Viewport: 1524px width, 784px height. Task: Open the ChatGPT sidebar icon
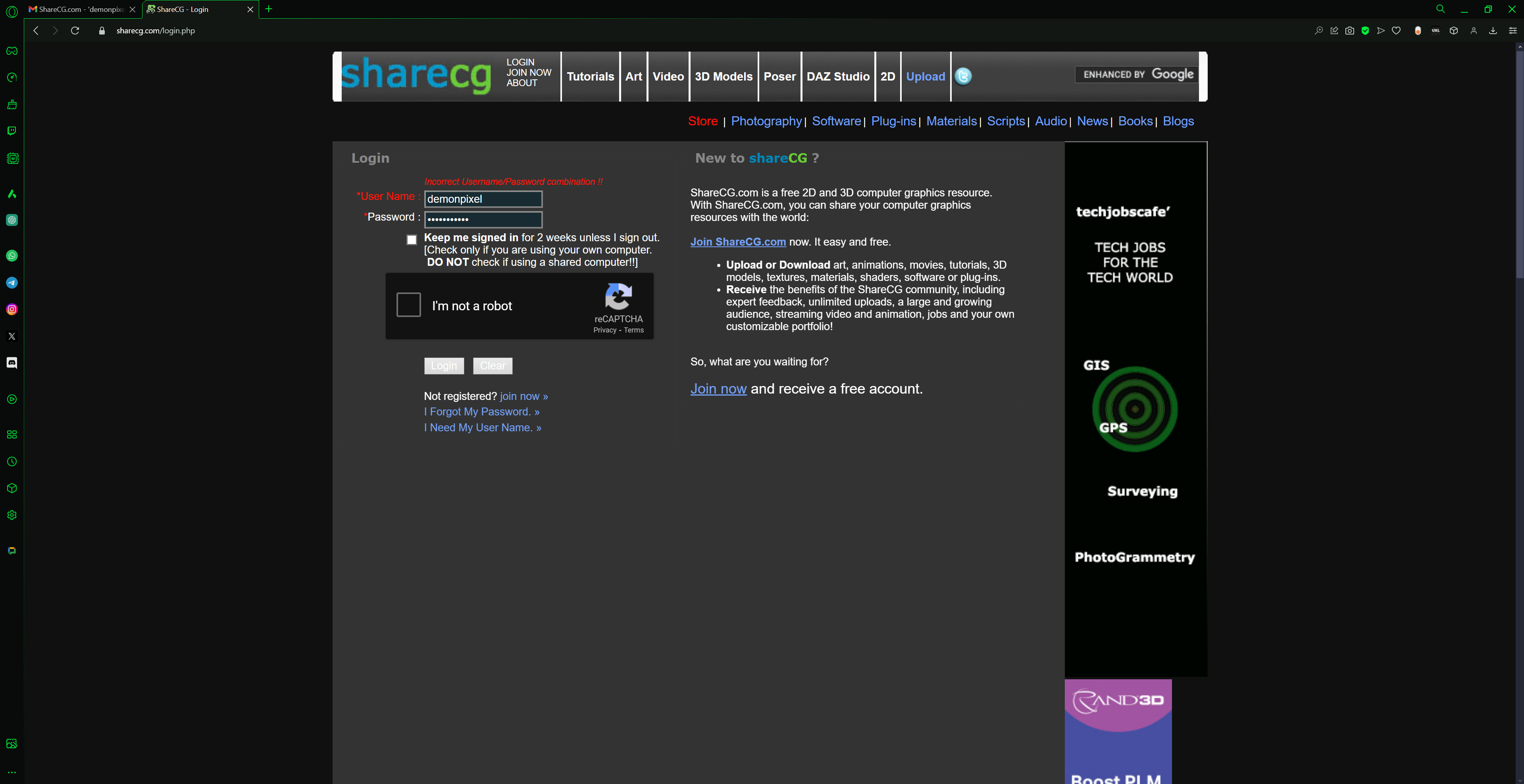(12, 220)
